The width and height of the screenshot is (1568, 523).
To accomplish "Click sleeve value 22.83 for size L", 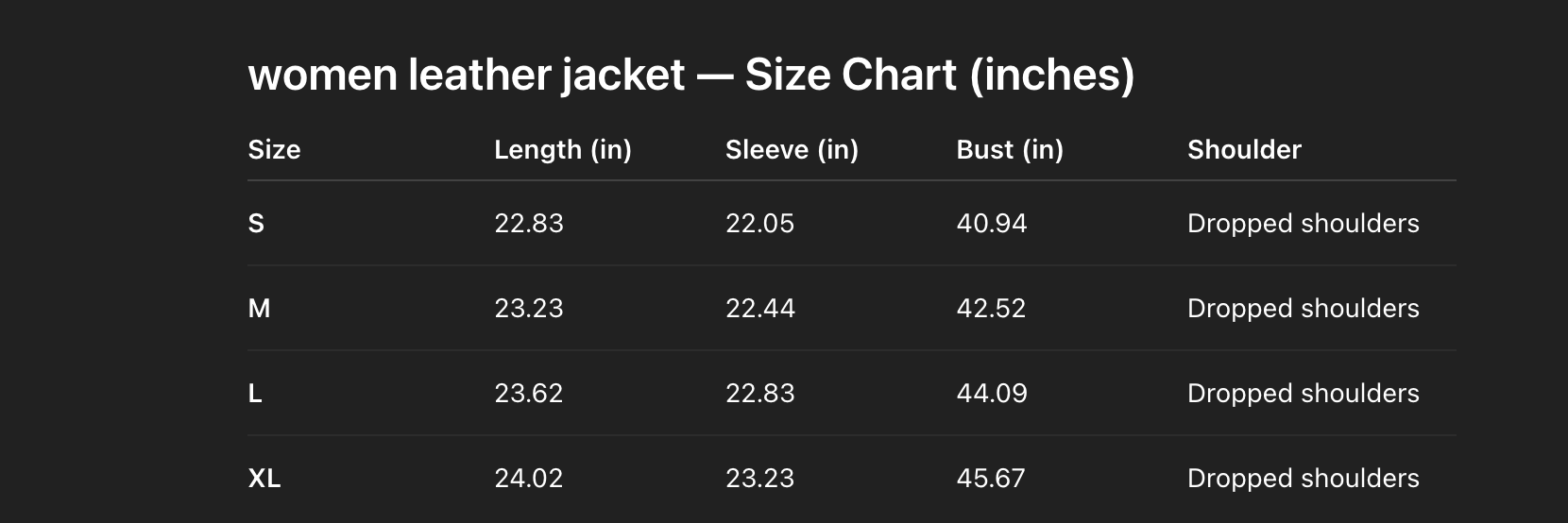I will [759, 394].
